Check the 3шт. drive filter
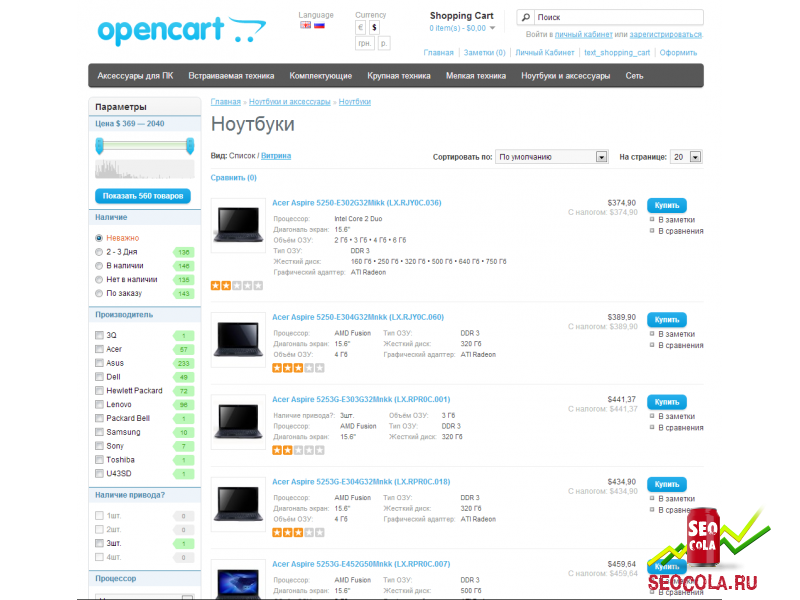Viewport: 800px width, 600px height. [99, 543]
